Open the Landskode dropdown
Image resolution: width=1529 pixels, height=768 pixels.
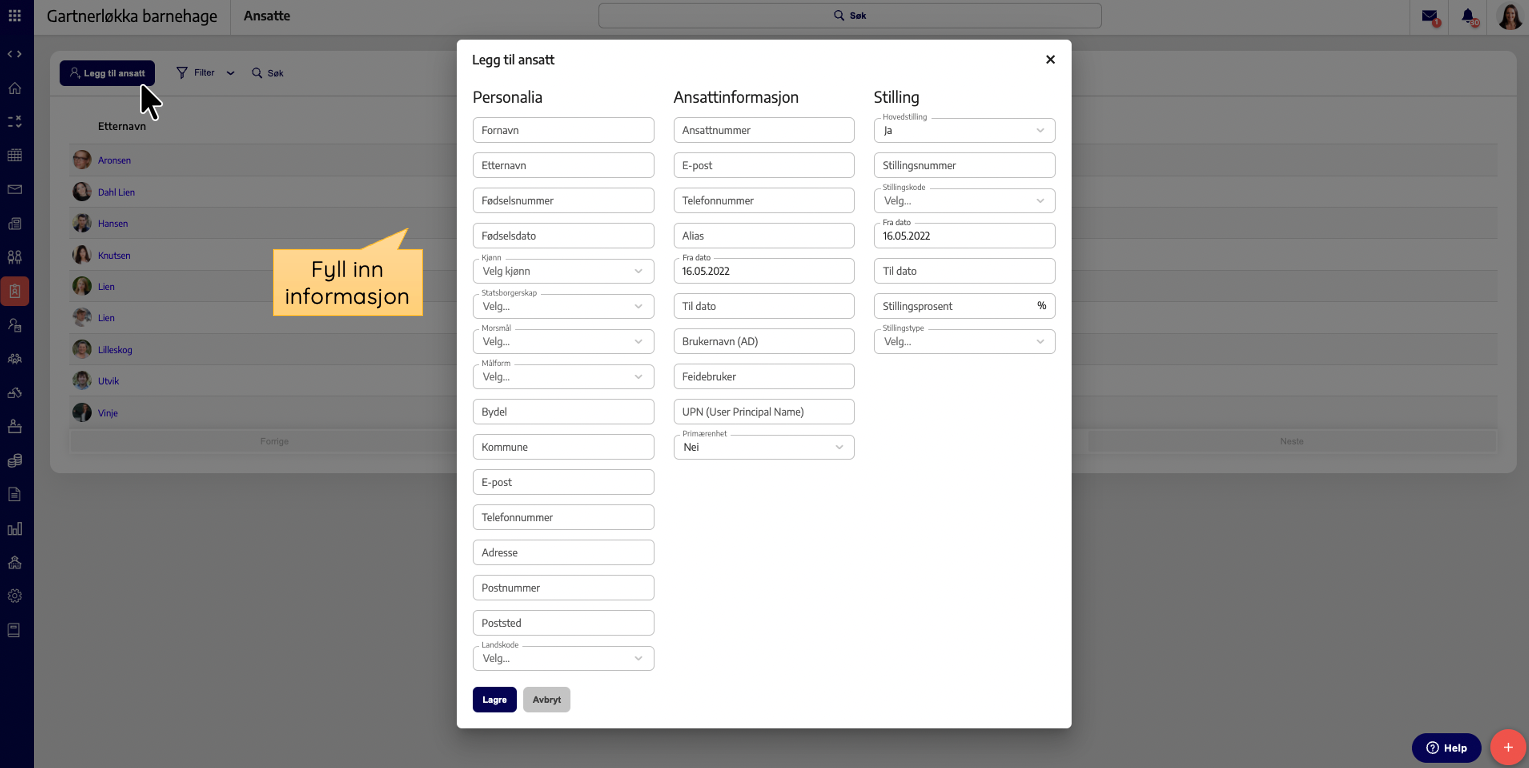563,658
